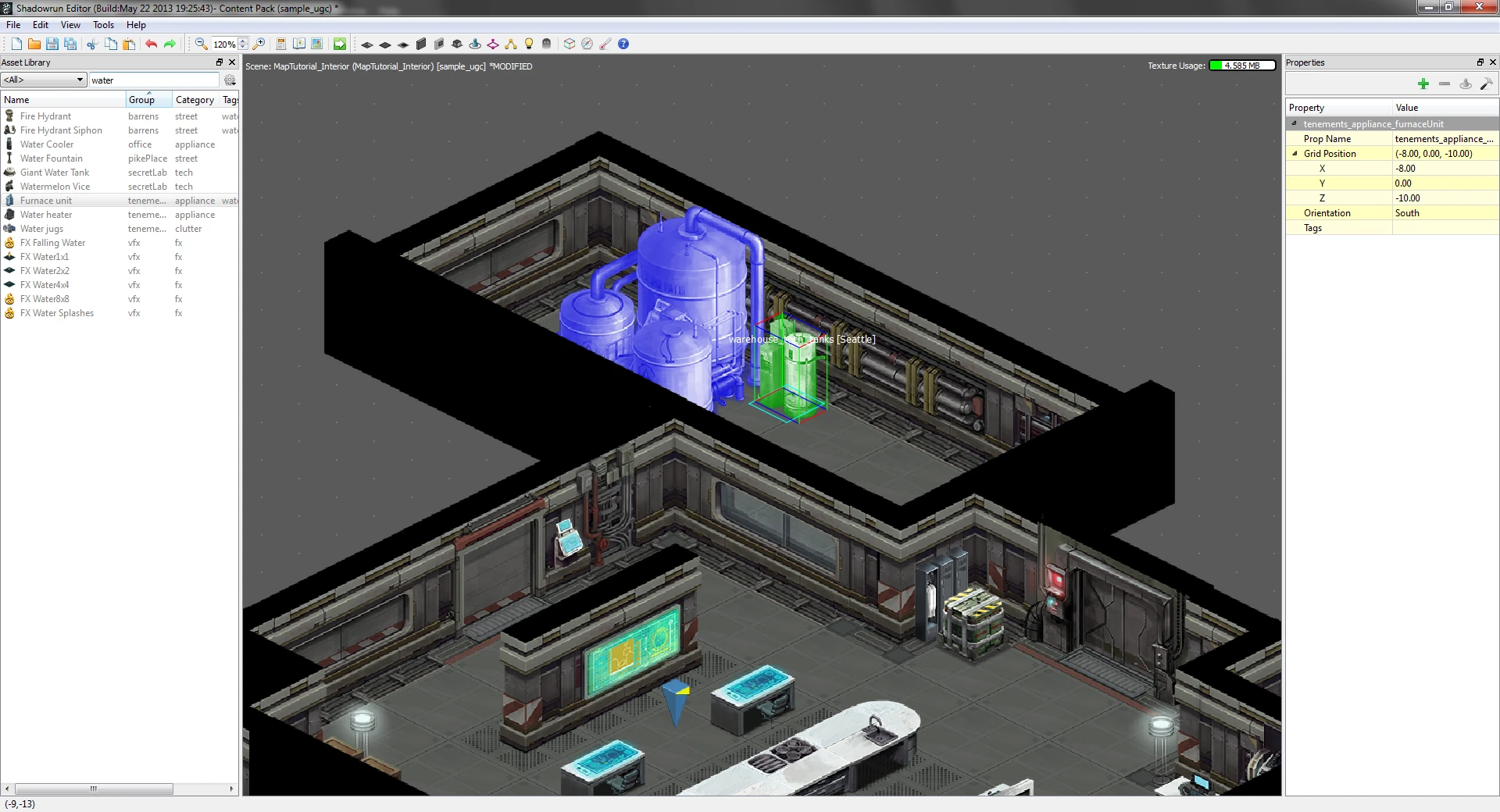
Task: Click the Property column header
Action: tap(1339, 108)
